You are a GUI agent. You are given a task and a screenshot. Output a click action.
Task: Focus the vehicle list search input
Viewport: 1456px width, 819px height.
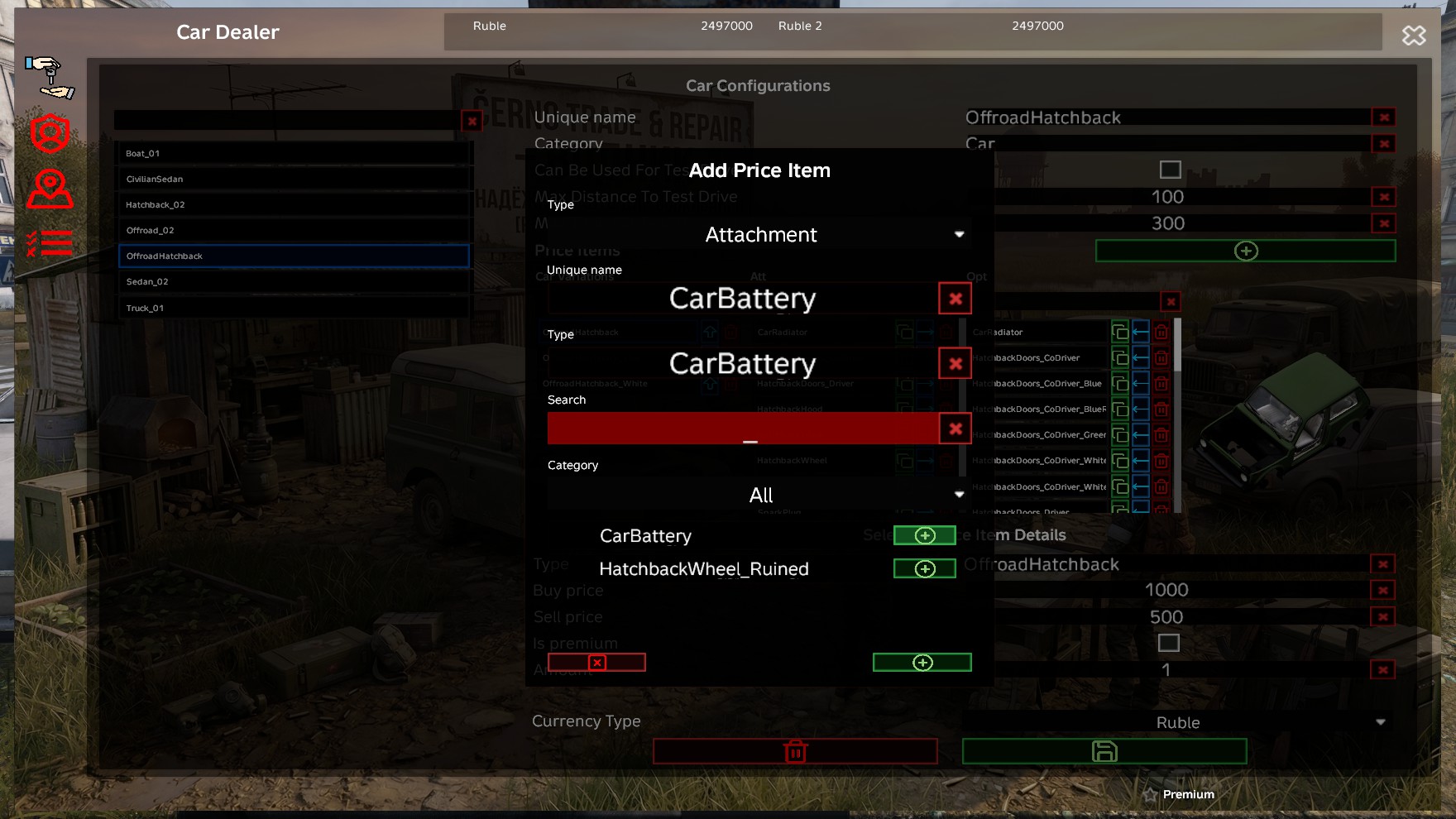coord(287,121)
